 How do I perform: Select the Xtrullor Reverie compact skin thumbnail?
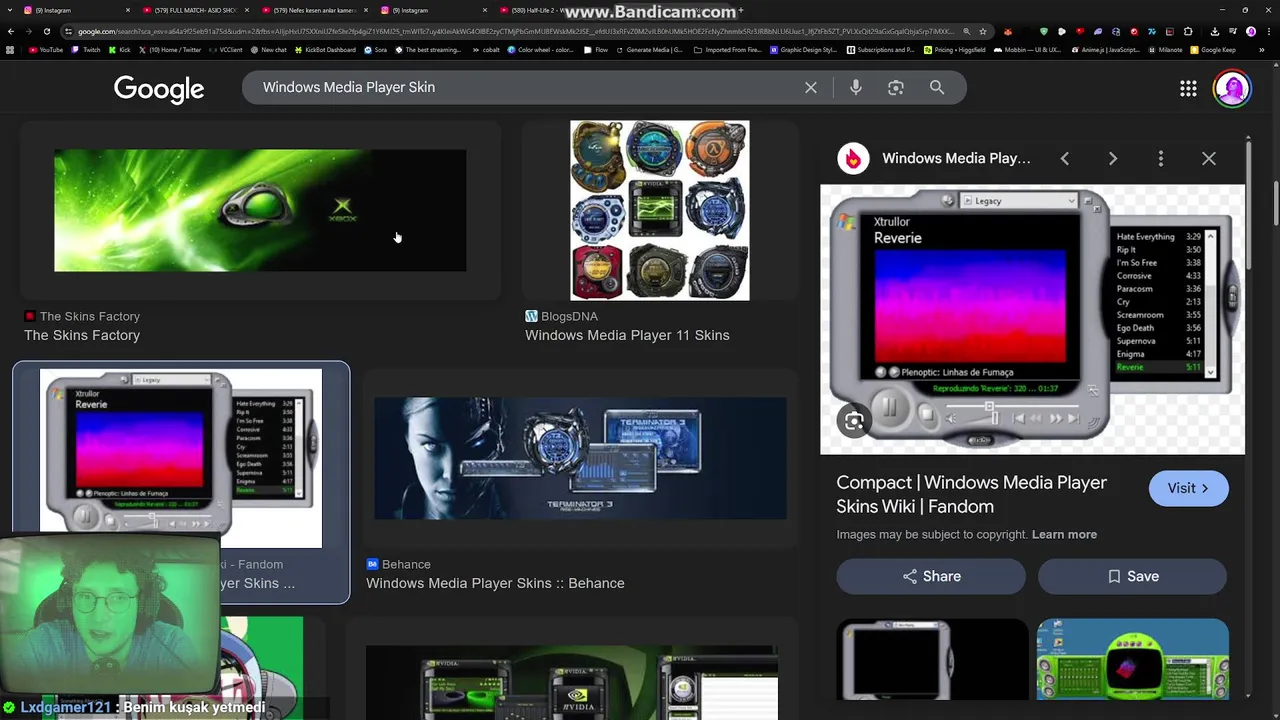pyautogui.click(x=181, y=458)
